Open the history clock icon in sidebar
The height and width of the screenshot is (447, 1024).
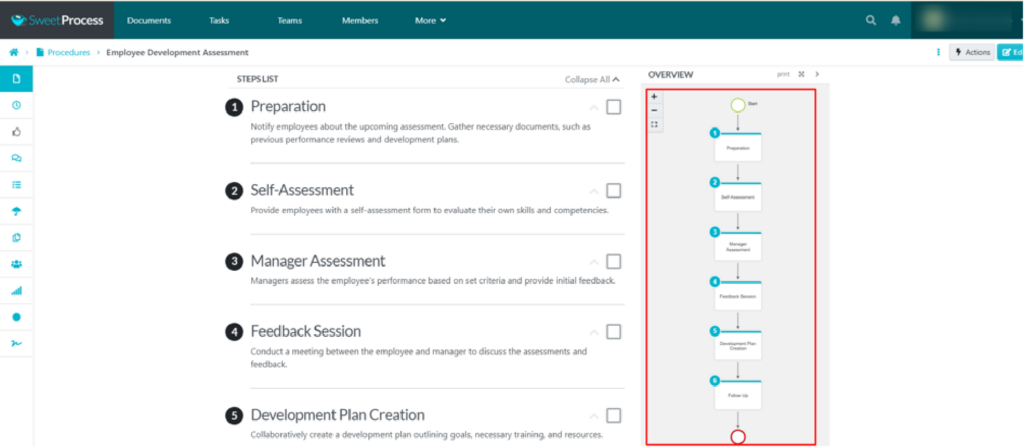pyautogui.click(x=16, y=105)
